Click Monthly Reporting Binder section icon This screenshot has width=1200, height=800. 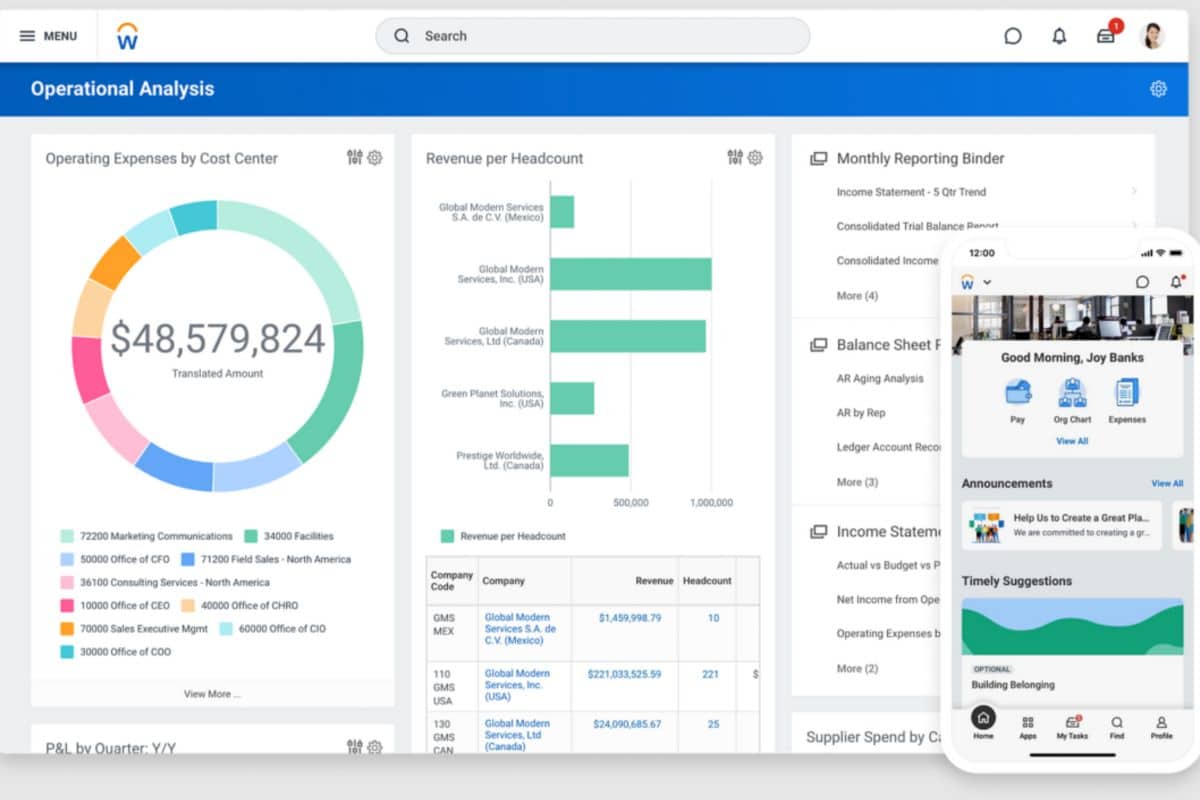tap(818, 158)
